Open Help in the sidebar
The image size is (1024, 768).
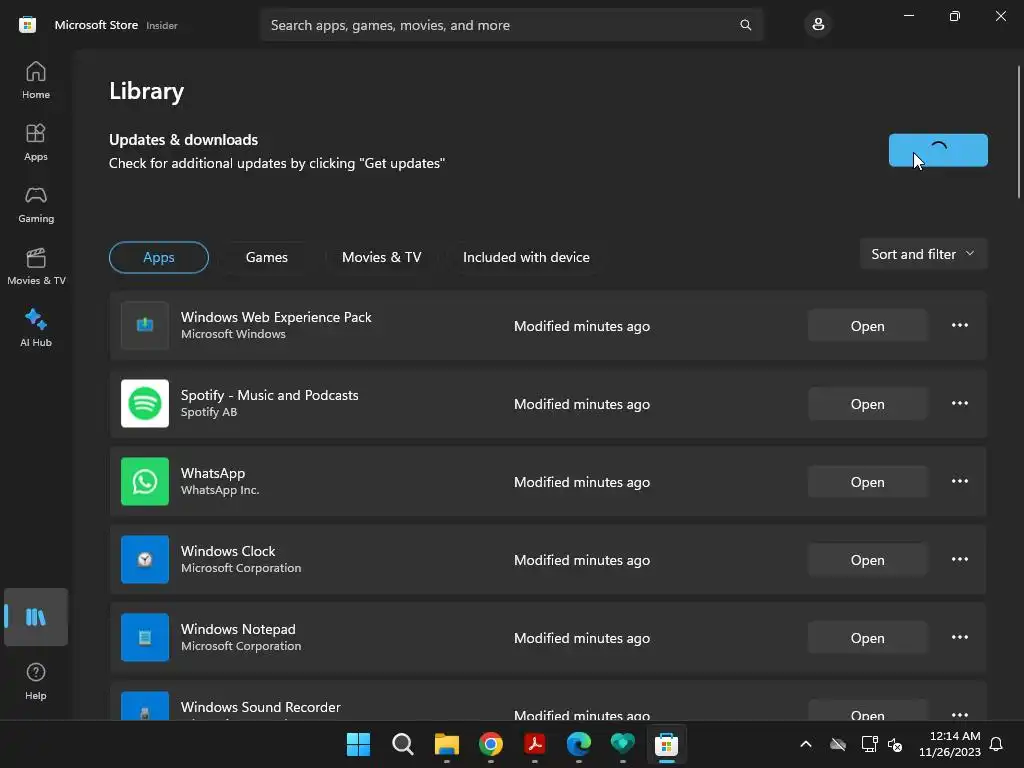(x=36, y=681)
